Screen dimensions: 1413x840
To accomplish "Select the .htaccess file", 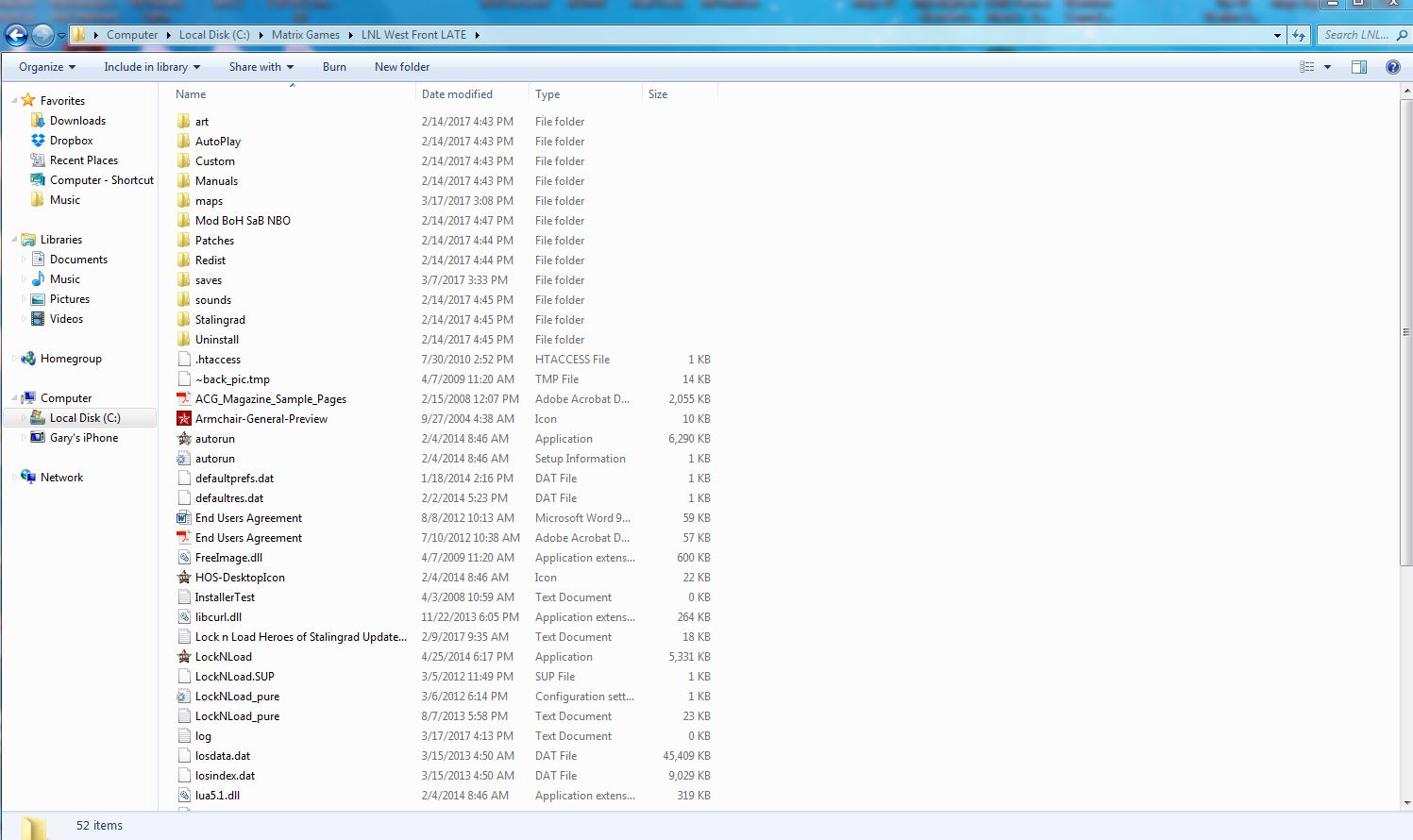I will pyautogui.click(x=217, y=360).
